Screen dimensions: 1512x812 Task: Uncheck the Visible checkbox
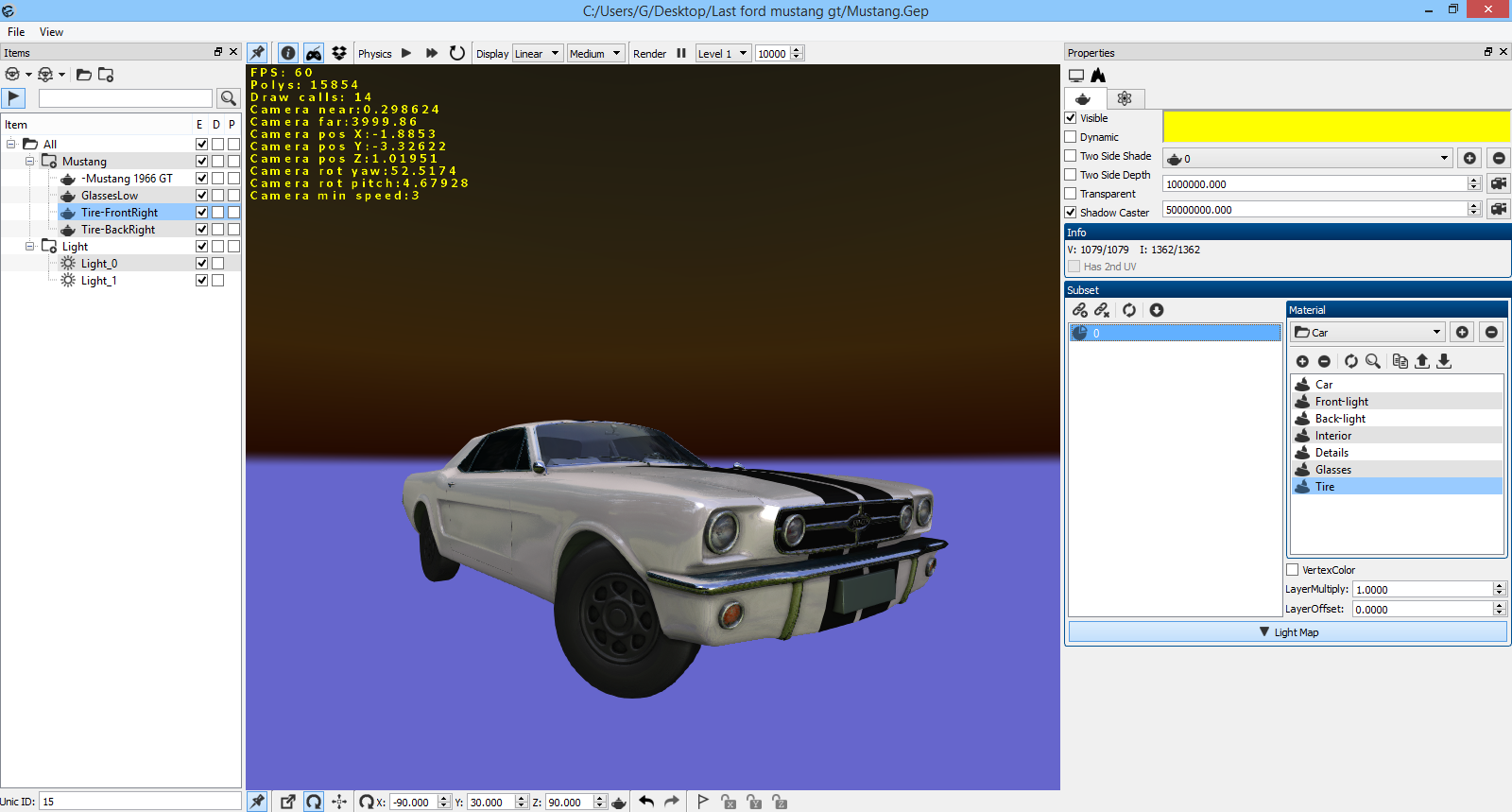click(1071, 118)
